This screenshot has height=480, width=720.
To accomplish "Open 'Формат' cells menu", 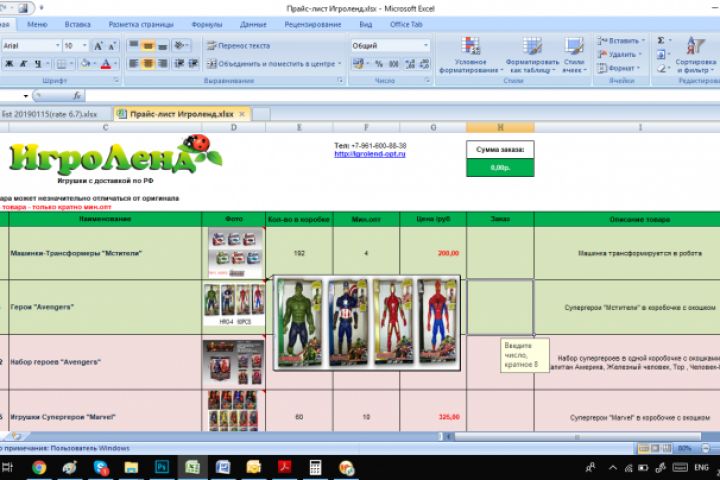I will [x=618, y=68].
